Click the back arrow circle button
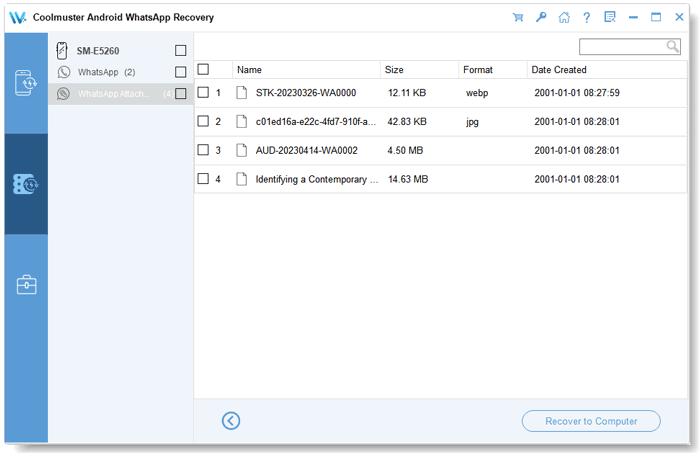 pos(231,421)
